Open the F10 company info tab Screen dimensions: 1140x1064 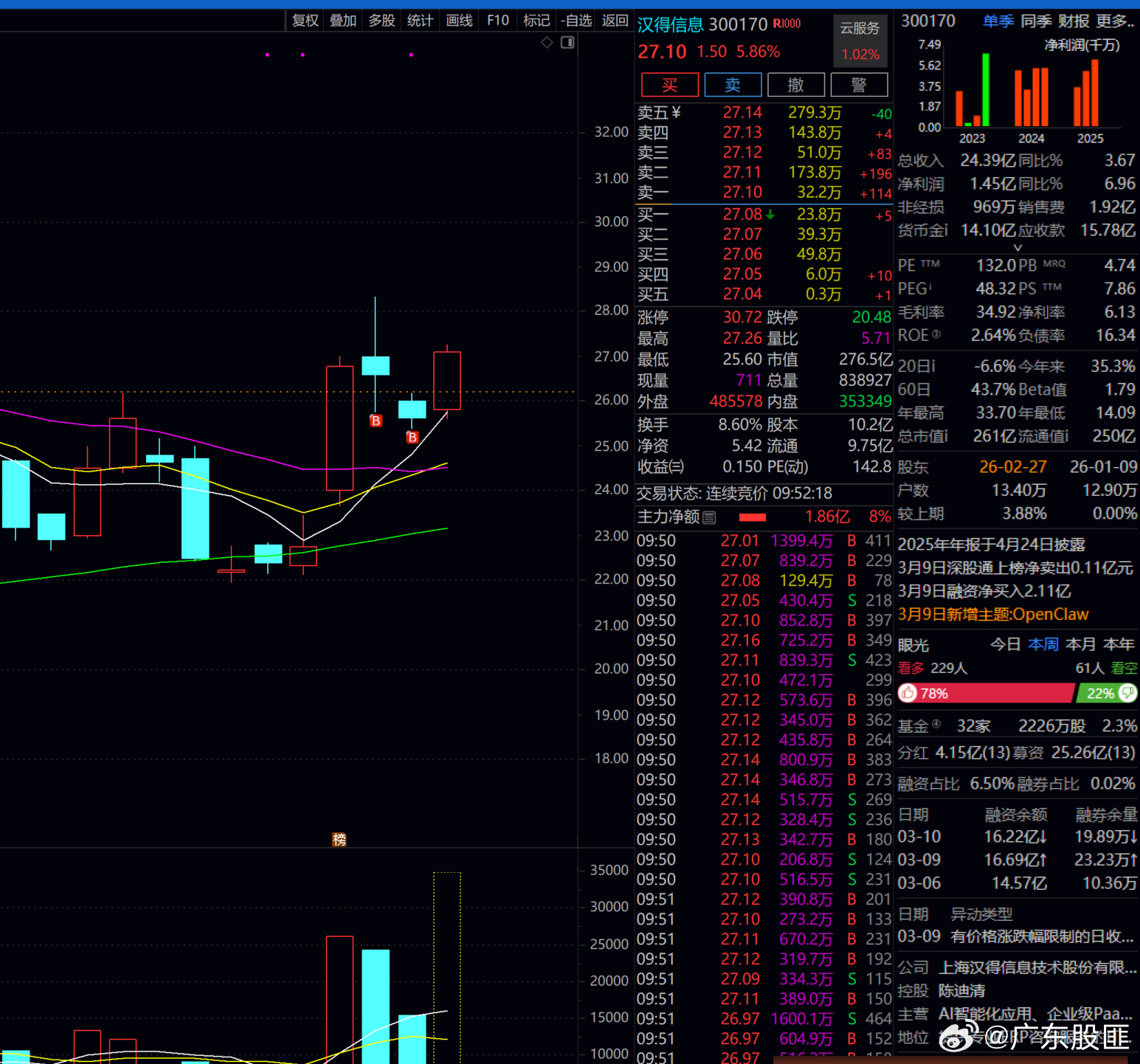point(498,21)
